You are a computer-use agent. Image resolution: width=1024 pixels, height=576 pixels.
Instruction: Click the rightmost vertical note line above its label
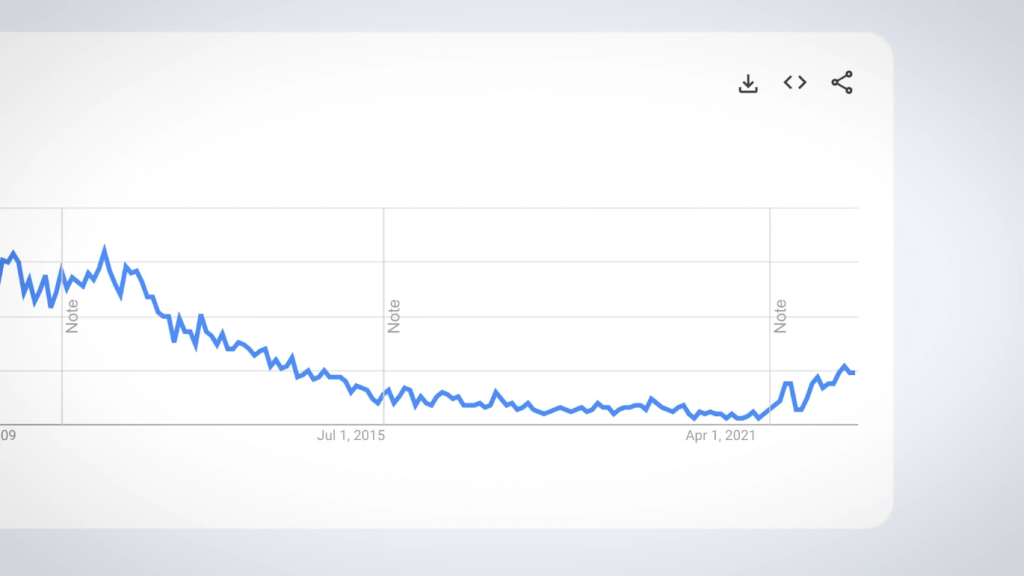[x=770, y=250]
